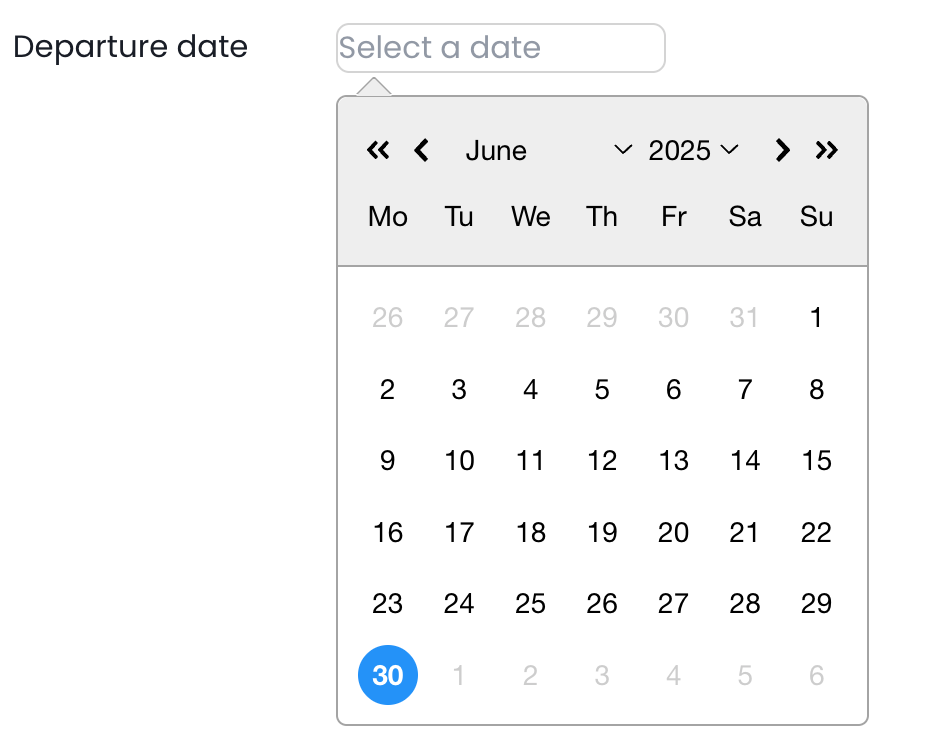Advance to the next month arrow
This screenshot has height=744, width=926.
[782, 151]
